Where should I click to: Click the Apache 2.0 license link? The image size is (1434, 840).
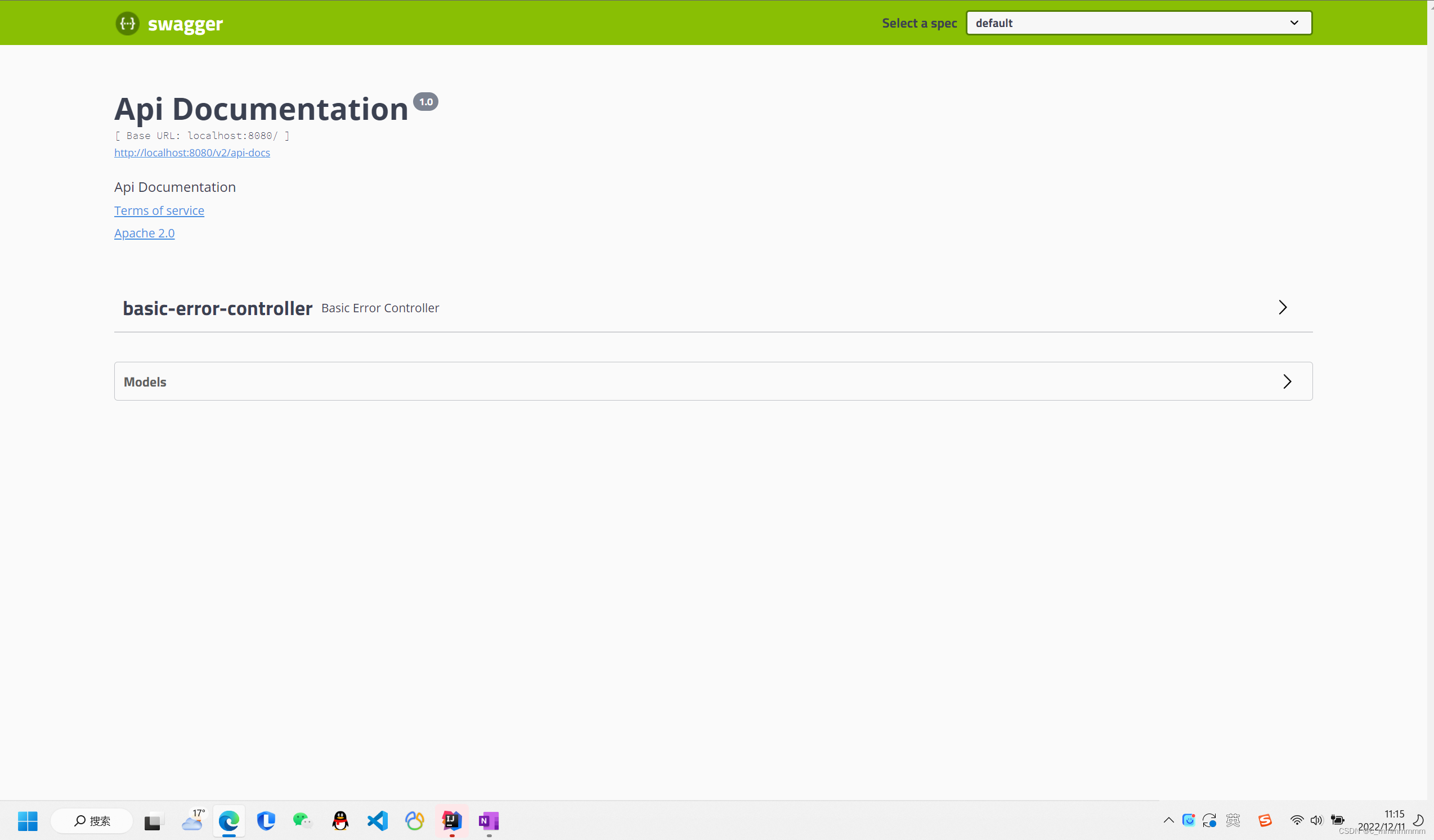tap(144, 233)
